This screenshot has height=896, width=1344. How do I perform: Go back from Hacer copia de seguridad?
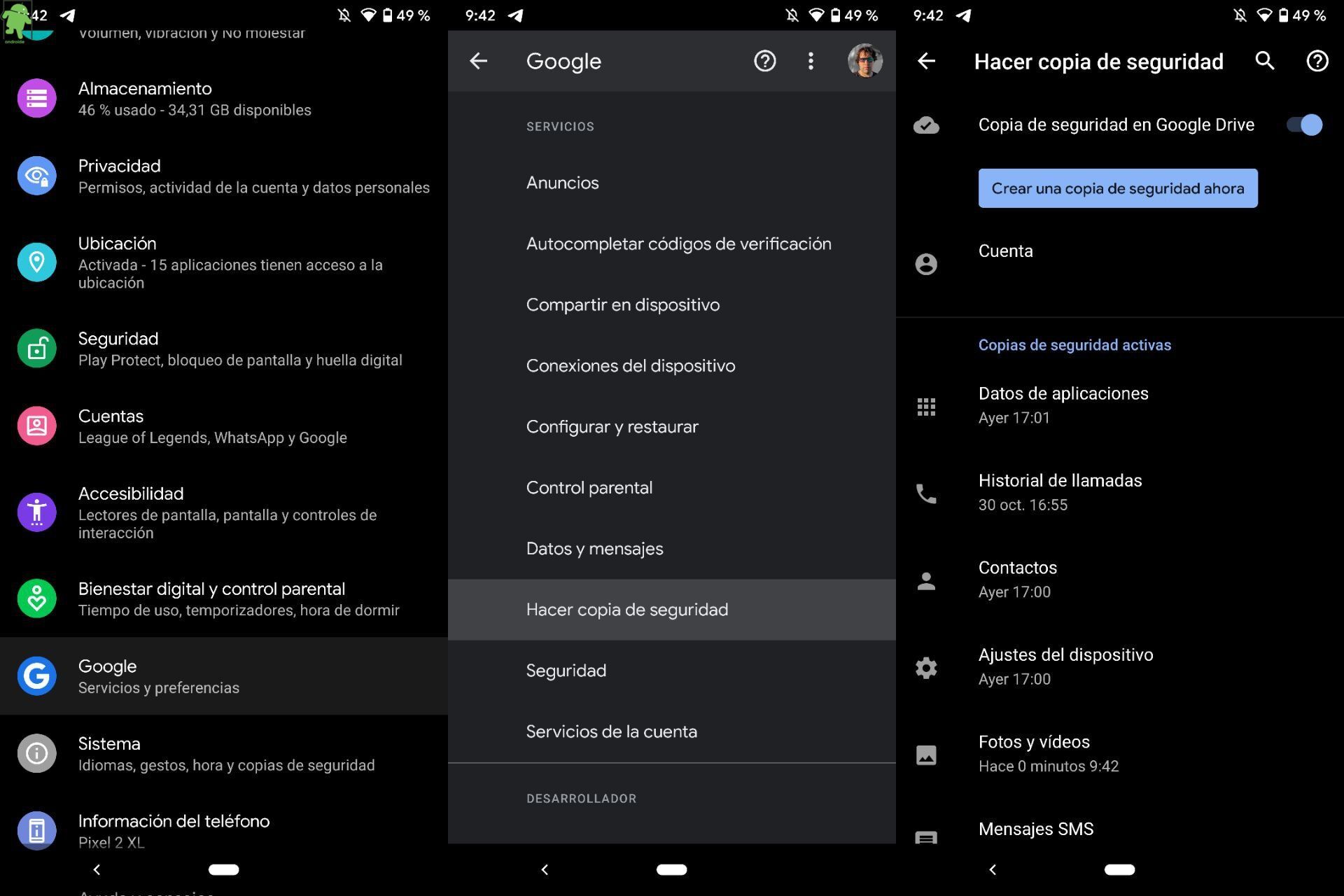(x=926, y=61)
